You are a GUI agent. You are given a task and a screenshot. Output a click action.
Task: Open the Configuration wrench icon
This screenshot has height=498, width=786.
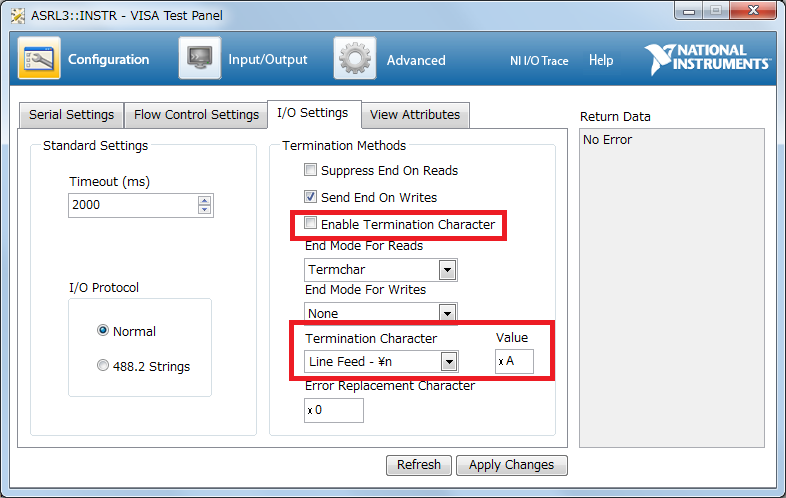[x=39, y=58]
